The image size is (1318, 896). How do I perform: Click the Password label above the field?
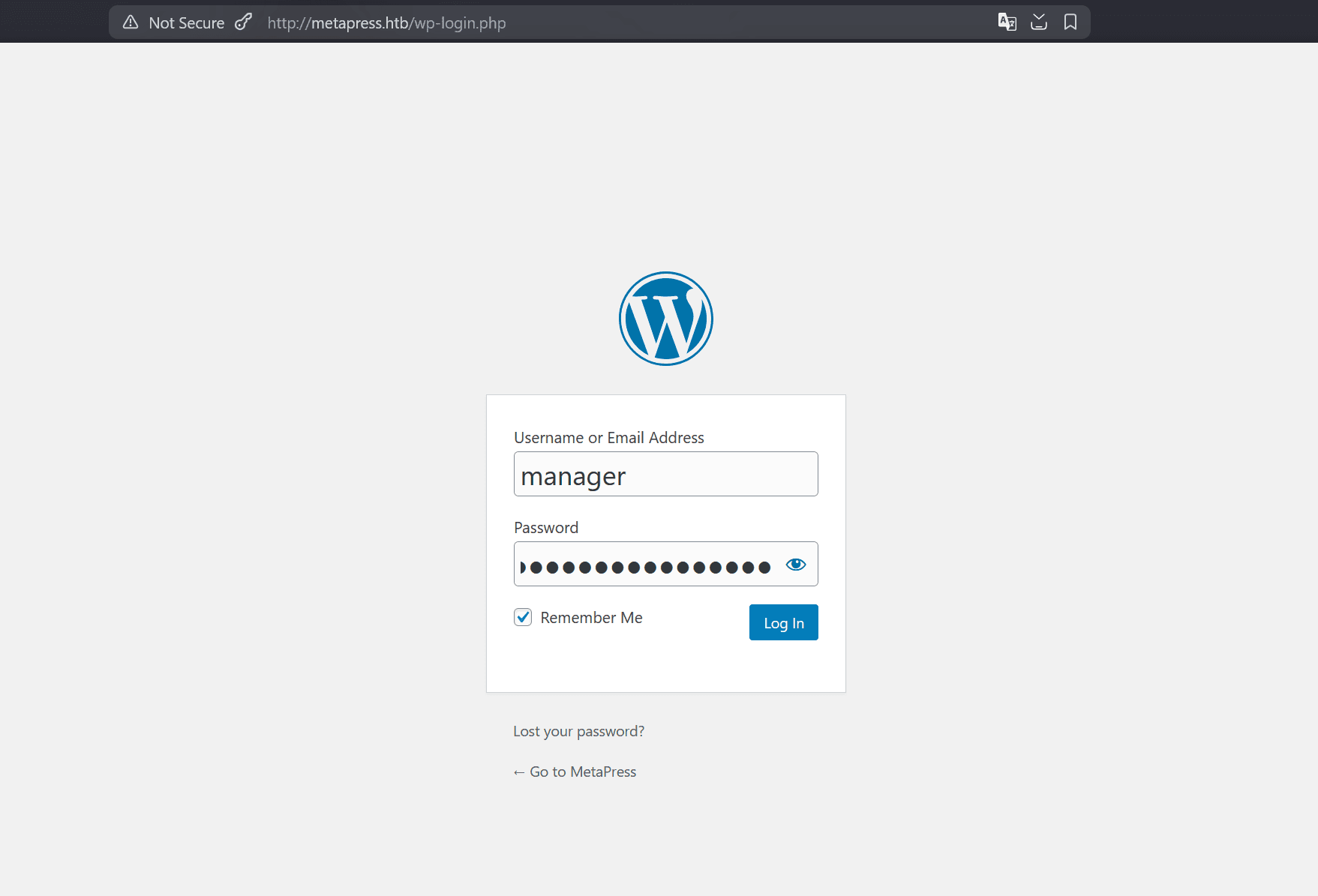(545, 527)
